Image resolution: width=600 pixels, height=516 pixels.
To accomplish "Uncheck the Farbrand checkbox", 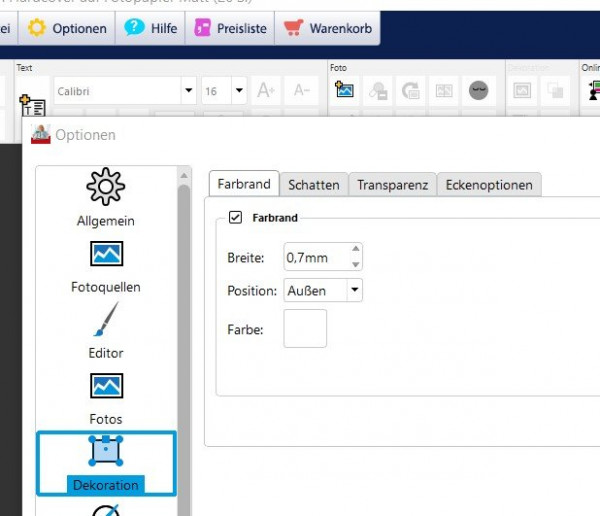I will (x=235, y=217).
